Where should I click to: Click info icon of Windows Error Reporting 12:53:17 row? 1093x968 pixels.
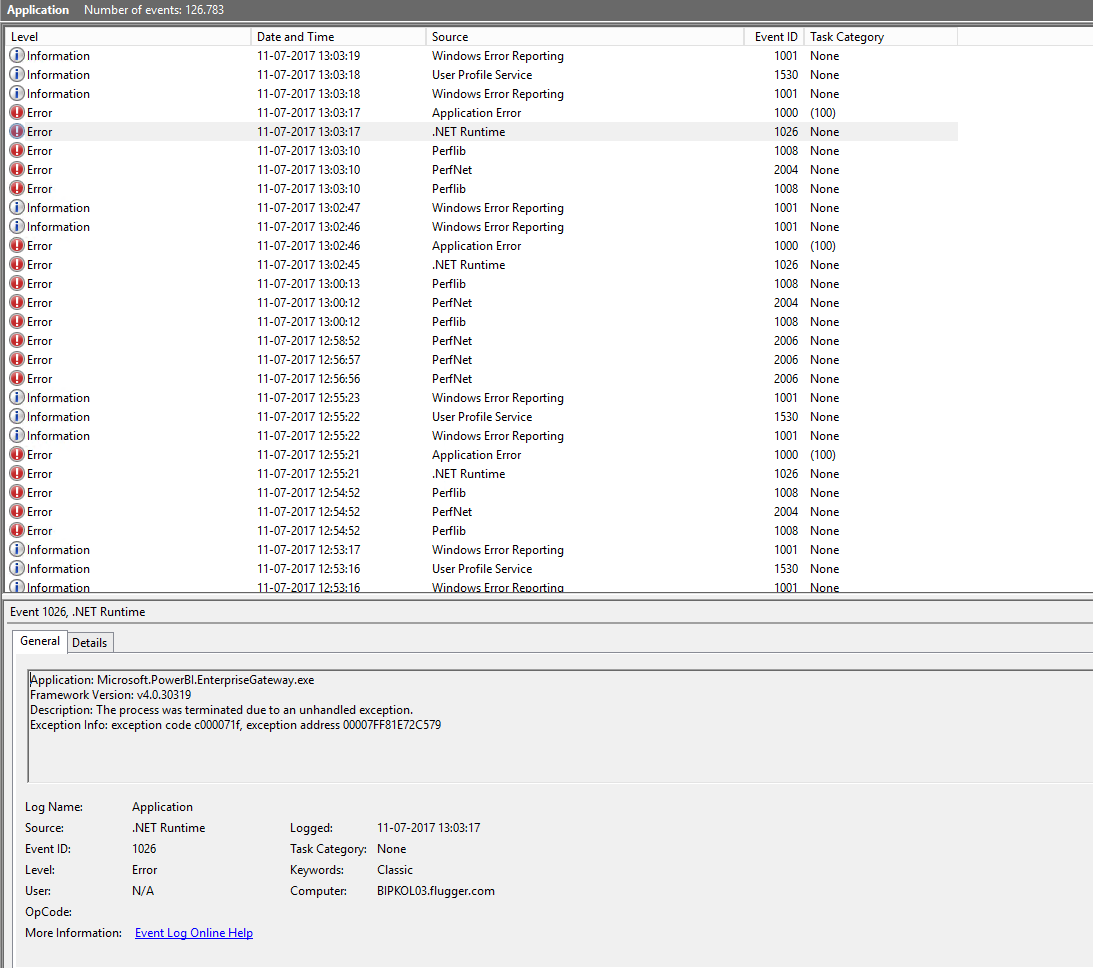(x=17, y=549)
